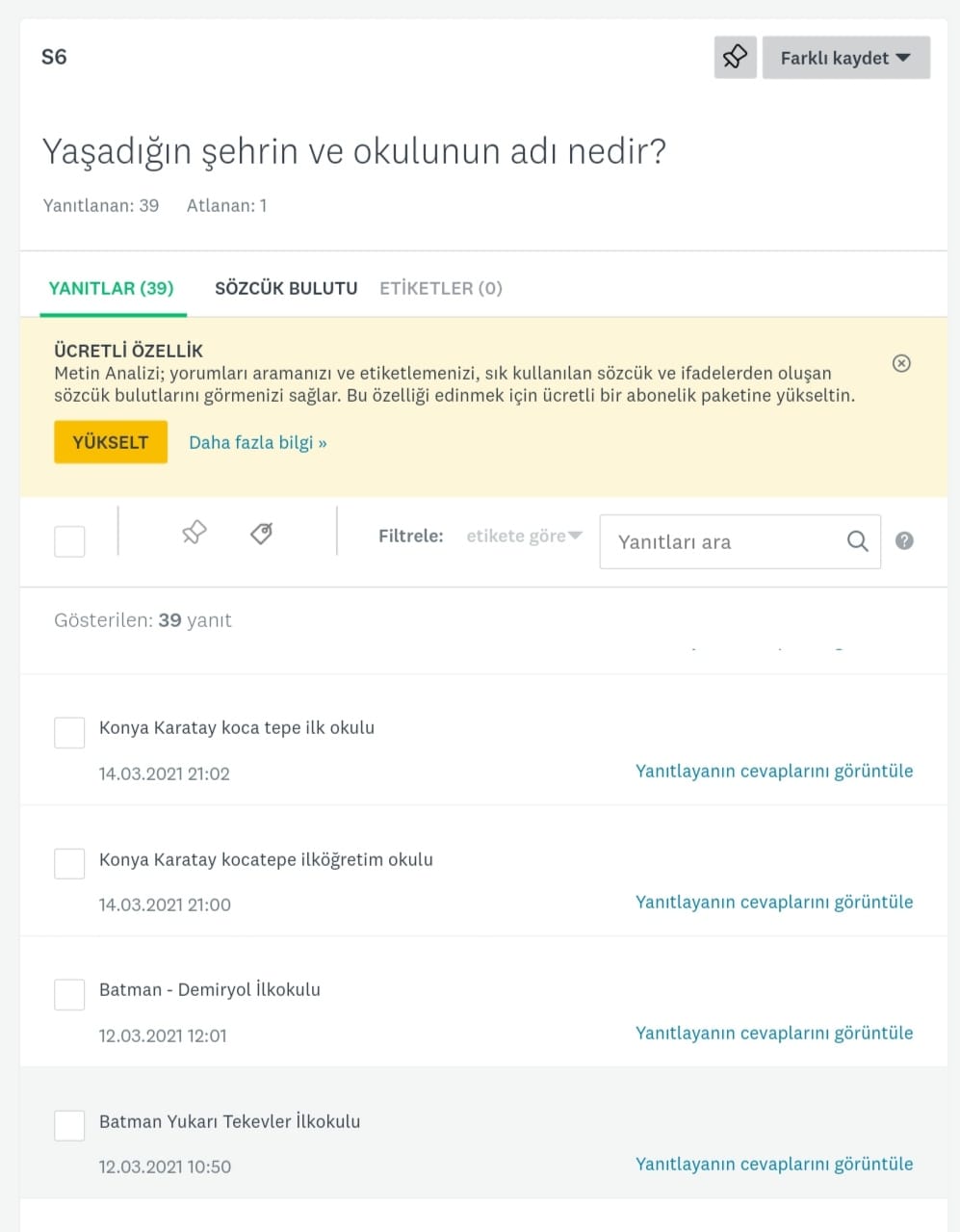This screenshot has height=1232, width=960.
Task: Click the tag icon in the filter toolbar
Action: pyautogui.click(x=259, y=531)
